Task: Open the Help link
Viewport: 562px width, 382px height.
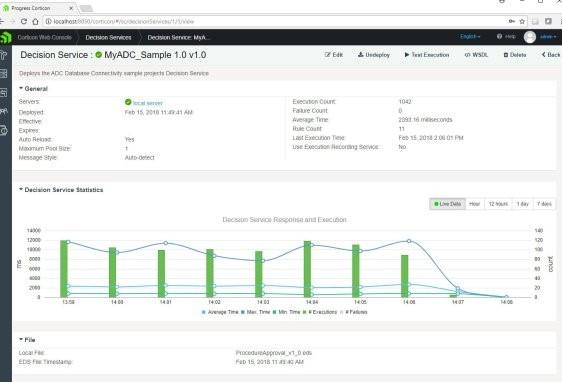Action: point(506,37)
